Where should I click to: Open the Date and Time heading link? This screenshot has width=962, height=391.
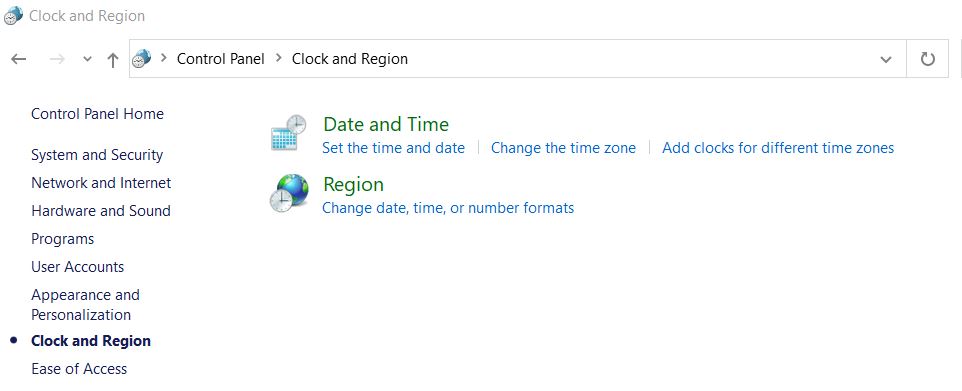[x=386, y=125]
